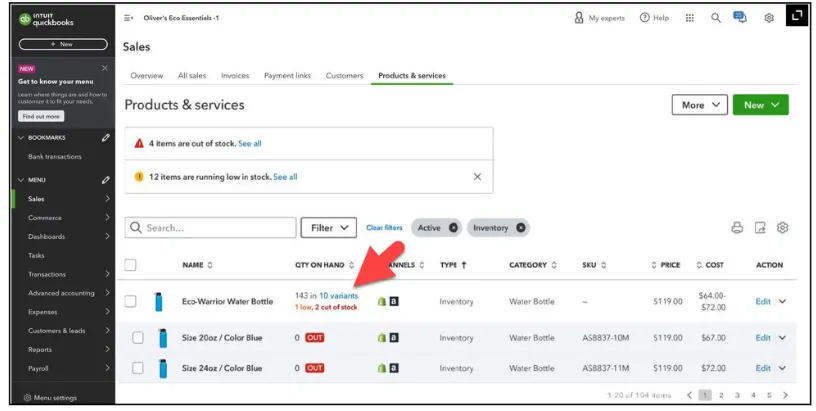Click the expand fullscreen icon
Screen dimensions: 816x411
(797, 16)
